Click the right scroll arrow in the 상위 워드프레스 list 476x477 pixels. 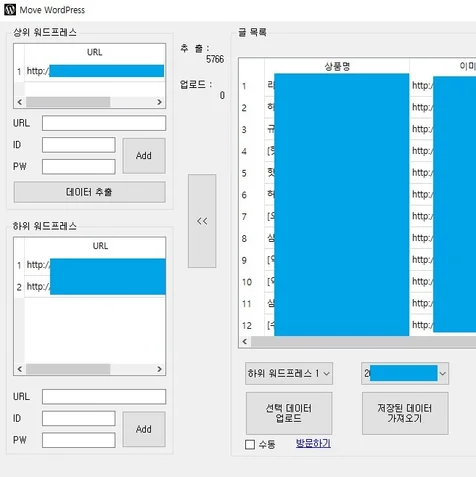point(159,102)
